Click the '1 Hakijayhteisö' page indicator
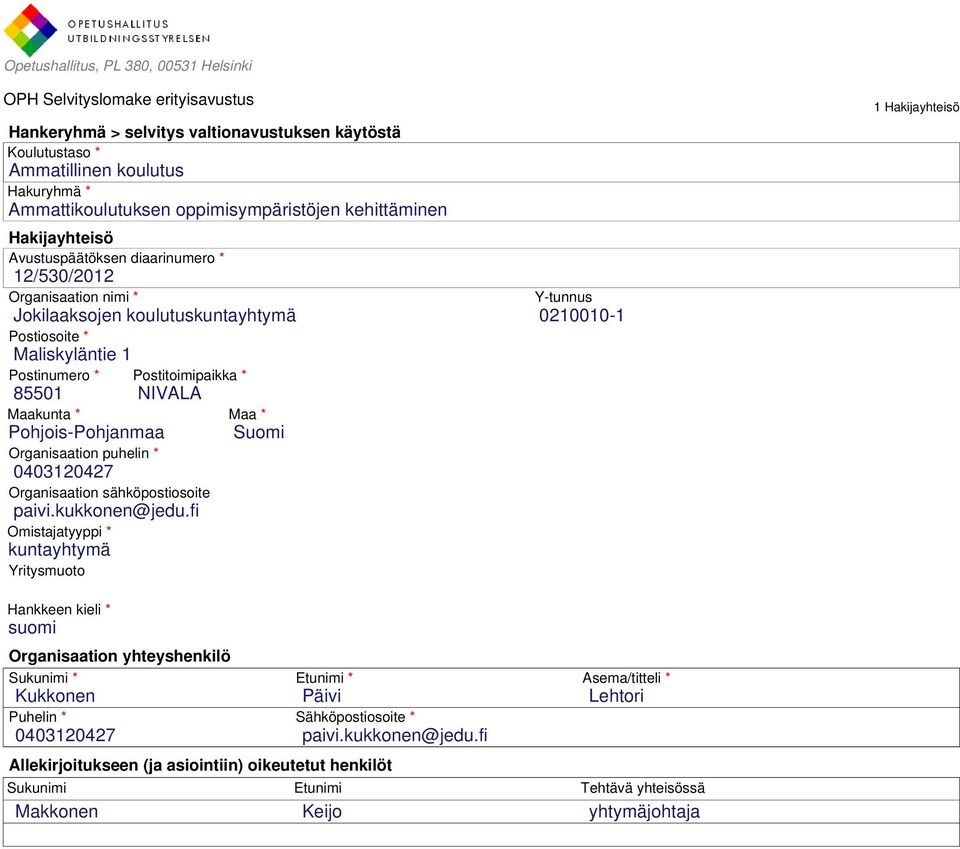Viewport: 960px width, 849px height. 917,107
